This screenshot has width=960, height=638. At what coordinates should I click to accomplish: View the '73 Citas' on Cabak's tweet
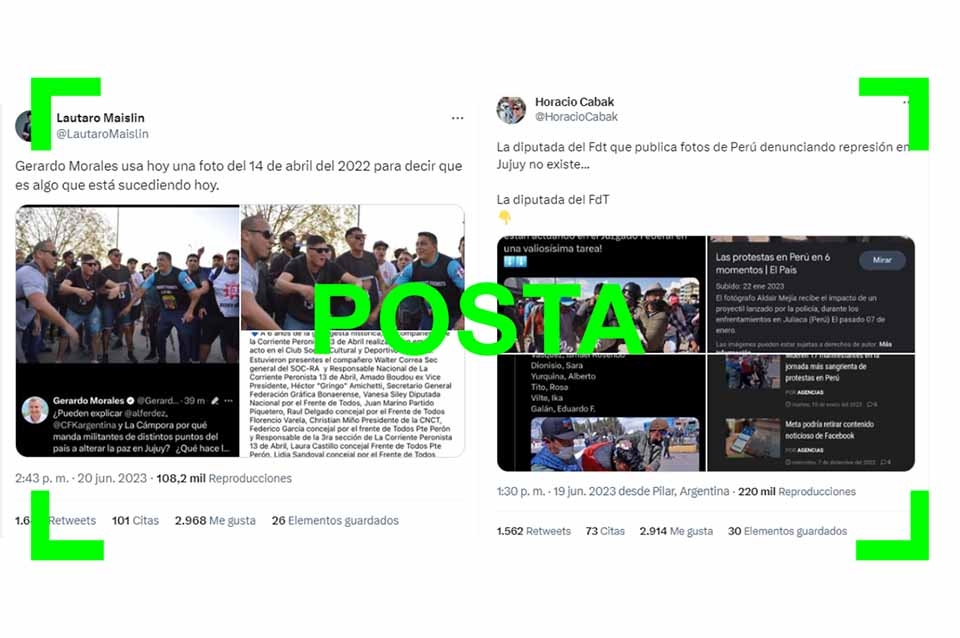[x=605, y=531]
